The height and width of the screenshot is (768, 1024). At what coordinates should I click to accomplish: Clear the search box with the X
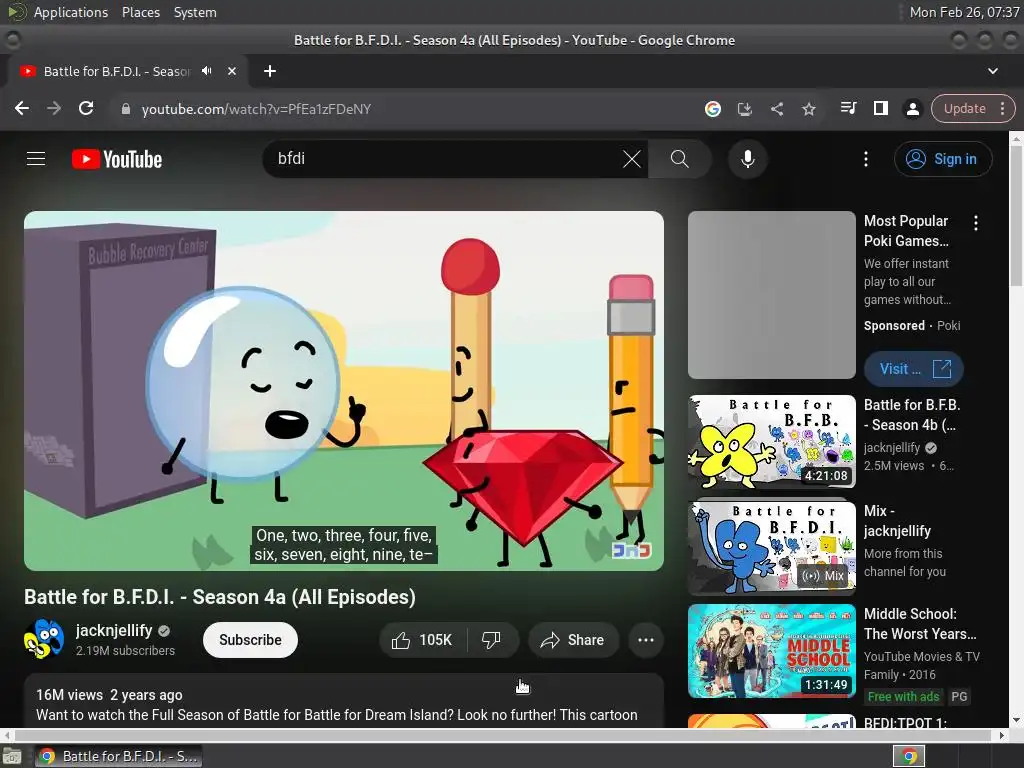tap(632, 159)
